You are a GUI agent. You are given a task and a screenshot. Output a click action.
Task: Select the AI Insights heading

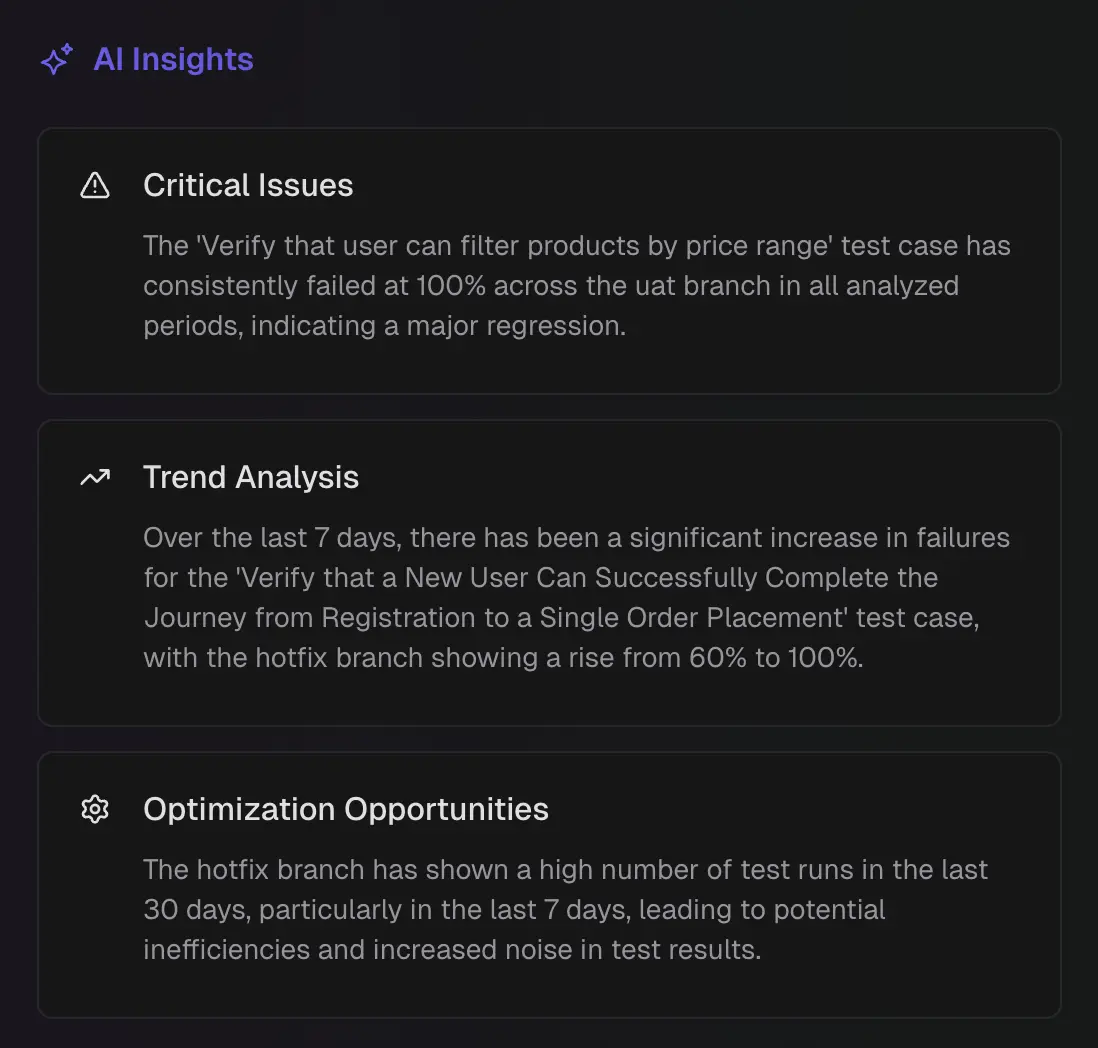tap(173, 60)
